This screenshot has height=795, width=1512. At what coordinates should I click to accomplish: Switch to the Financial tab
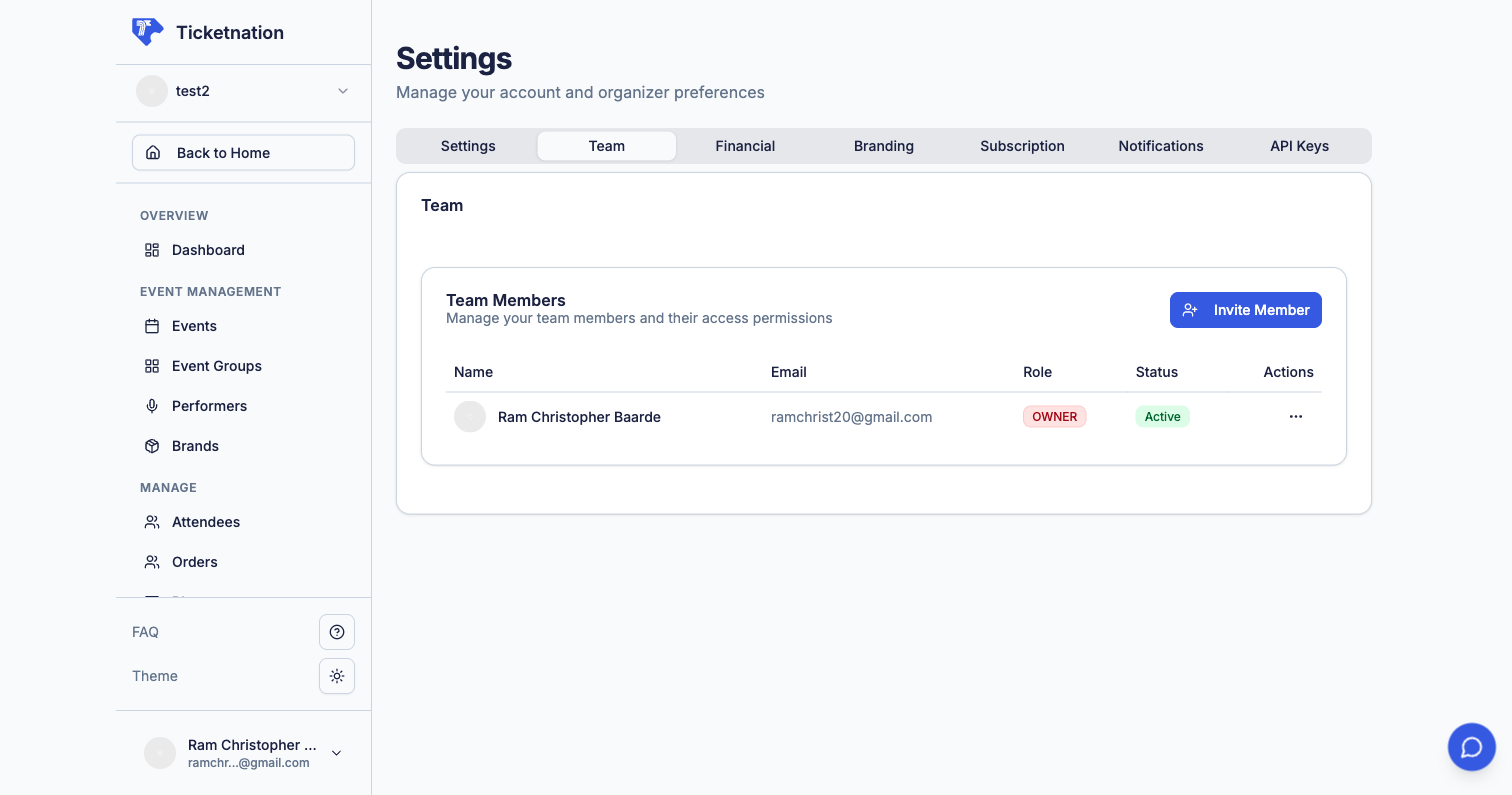pyautogui.click(x=745, y=146)
